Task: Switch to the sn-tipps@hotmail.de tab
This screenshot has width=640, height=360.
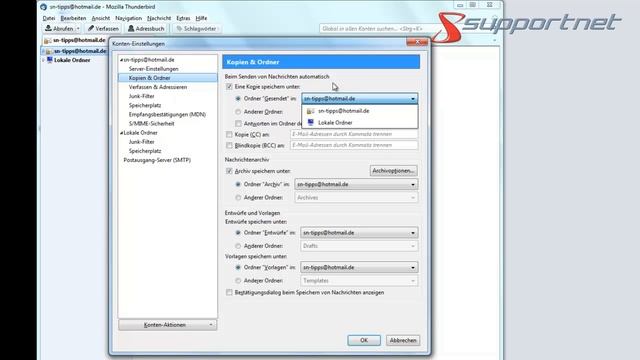Action: tap(75, 40)
